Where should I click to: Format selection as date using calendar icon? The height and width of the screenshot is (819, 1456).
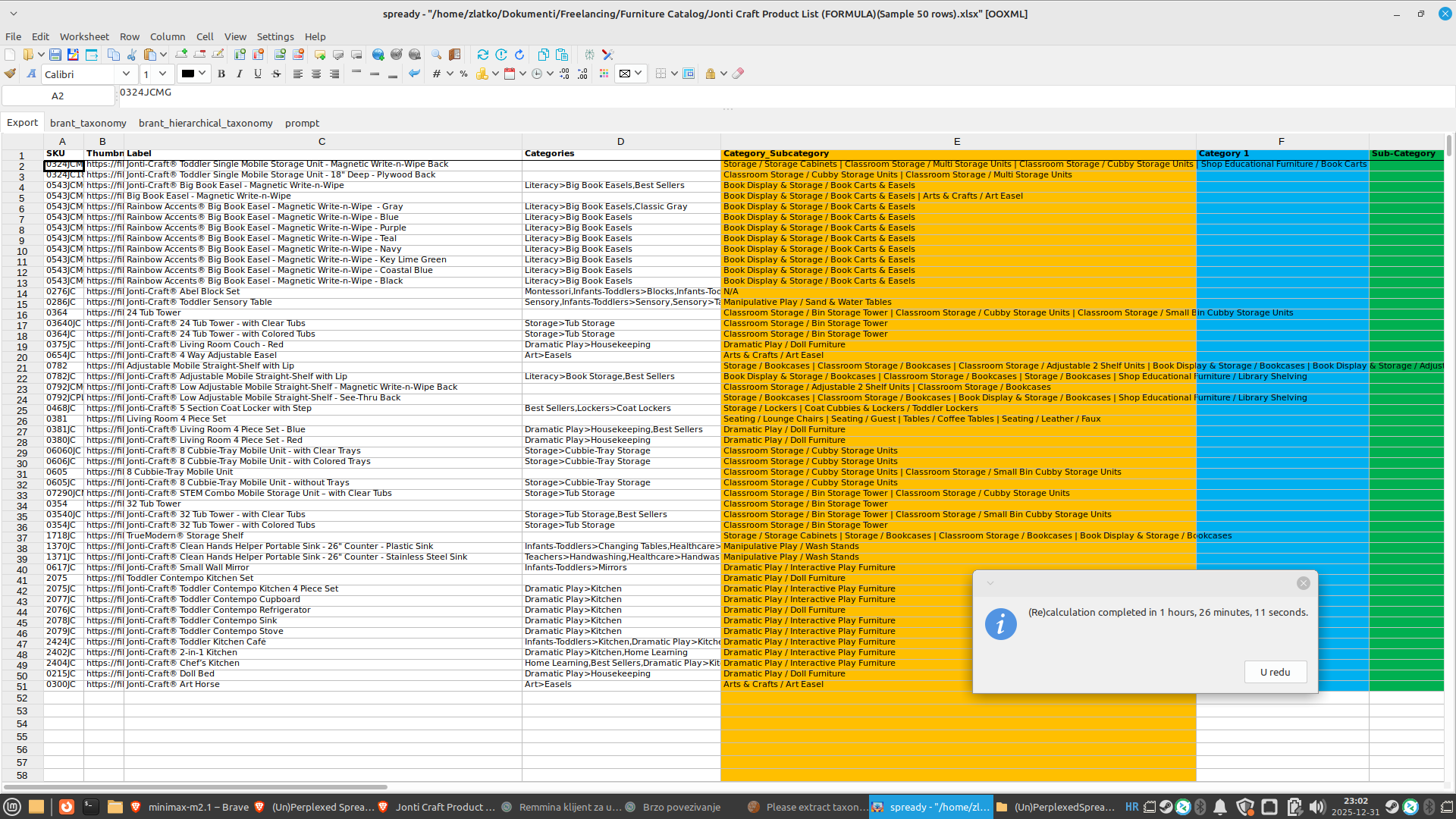coord(510,74)
